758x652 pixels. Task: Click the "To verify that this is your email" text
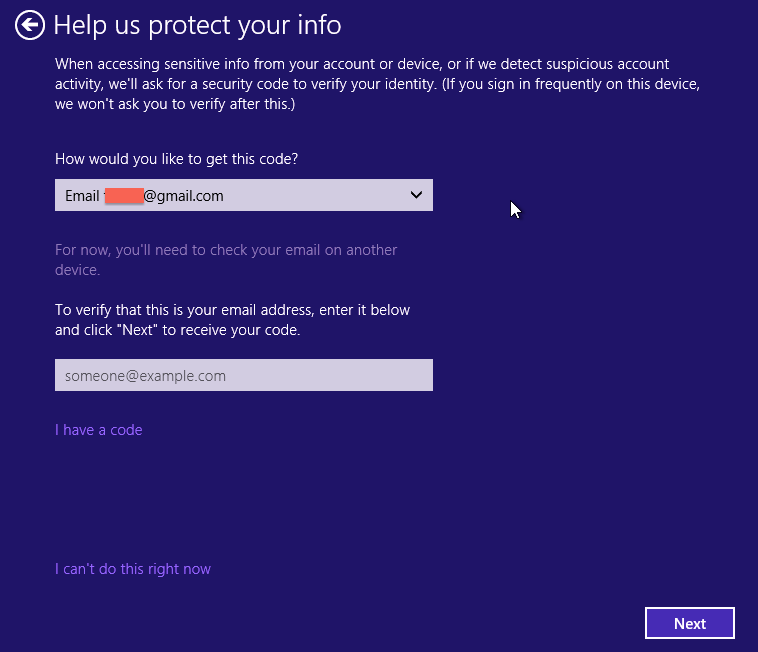click(232, 310)
